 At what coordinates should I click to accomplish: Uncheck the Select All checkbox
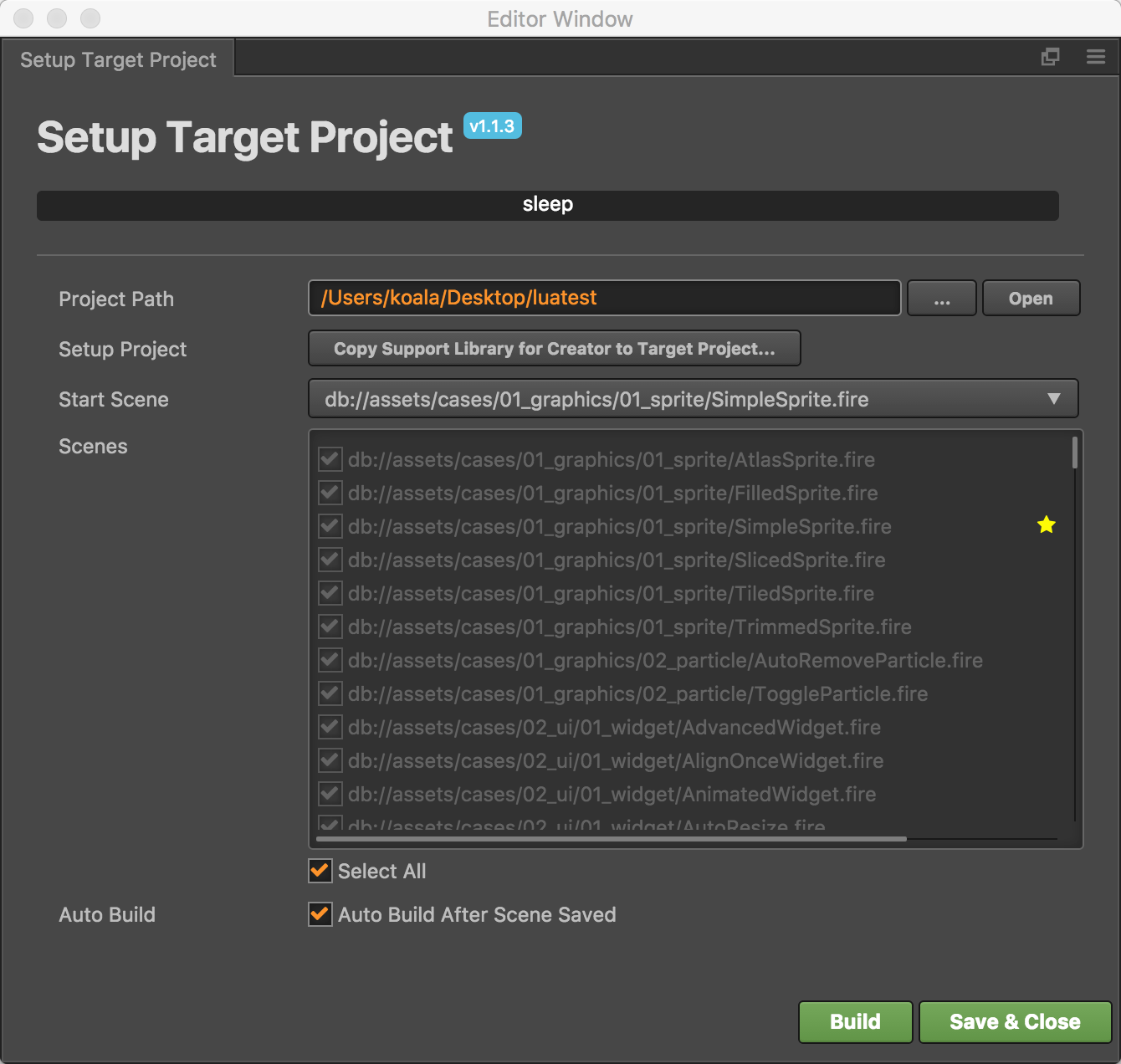click(x=320, y=871)
